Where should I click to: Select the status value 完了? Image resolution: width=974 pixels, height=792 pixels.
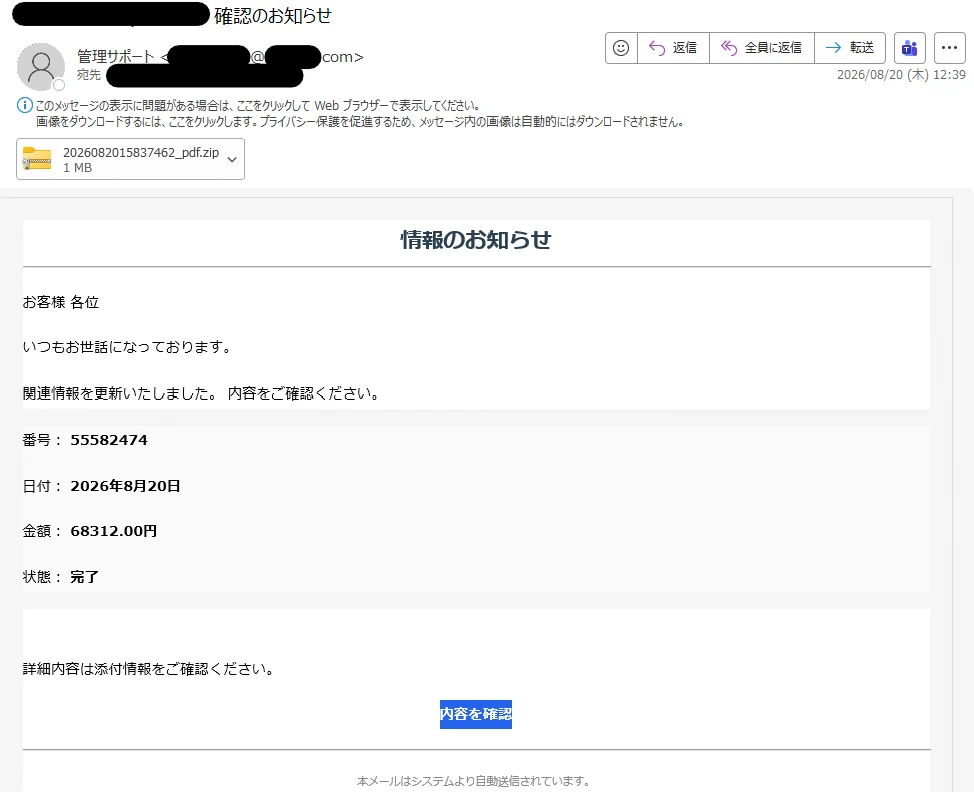[84, 577]
